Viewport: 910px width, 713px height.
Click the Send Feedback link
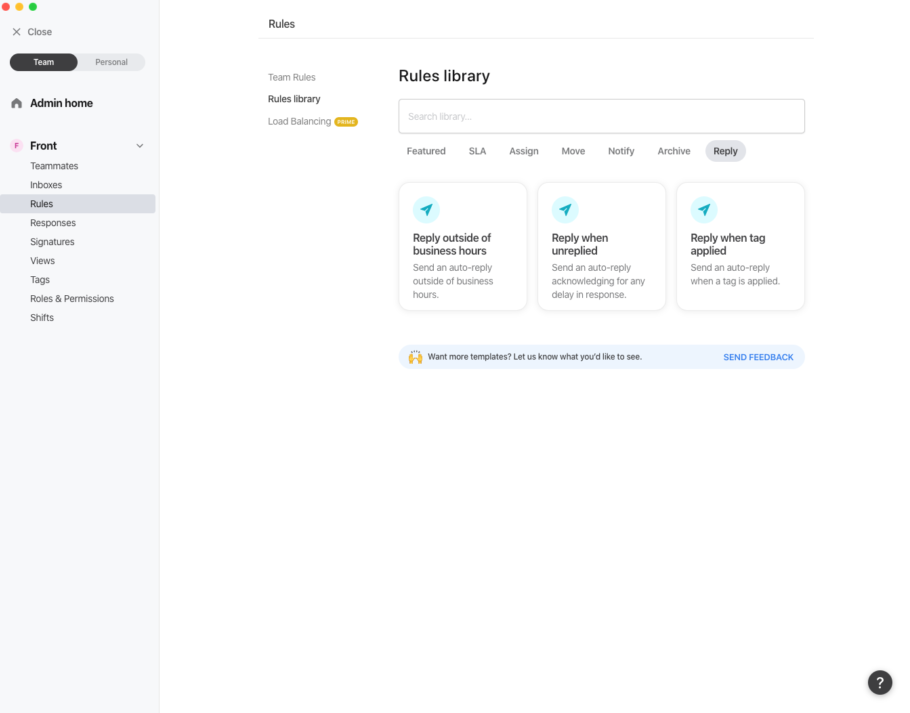pyautogui.click(x=758, y=357)
